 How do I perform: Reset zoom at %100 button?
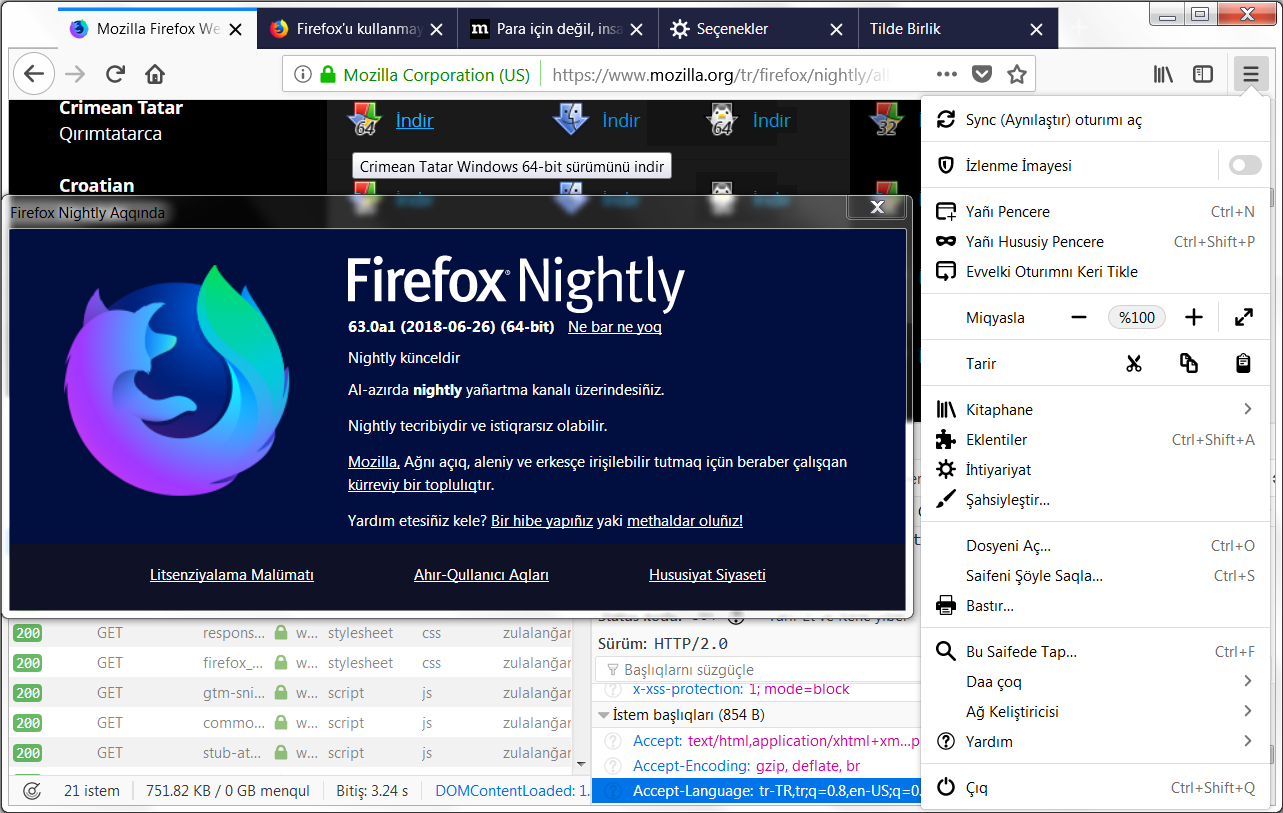(x=1137, y=318)
